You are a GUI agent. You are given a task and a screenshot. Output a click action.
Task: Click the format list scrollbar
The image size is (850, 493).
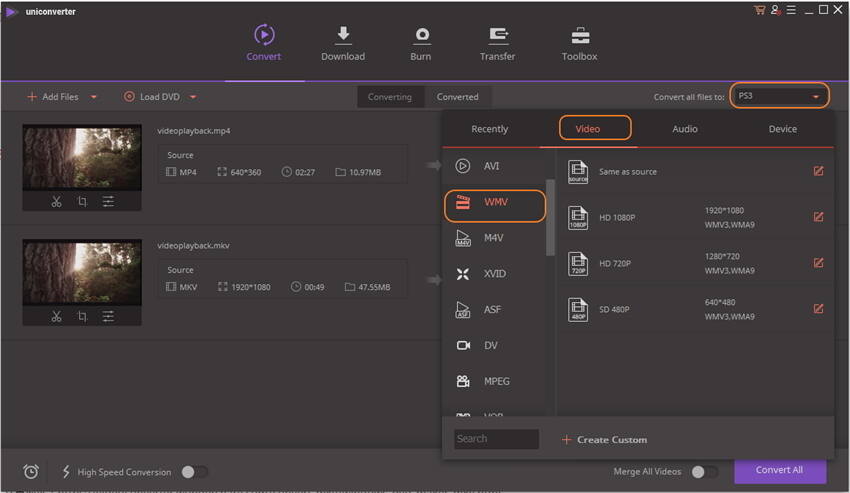[550, 217]
